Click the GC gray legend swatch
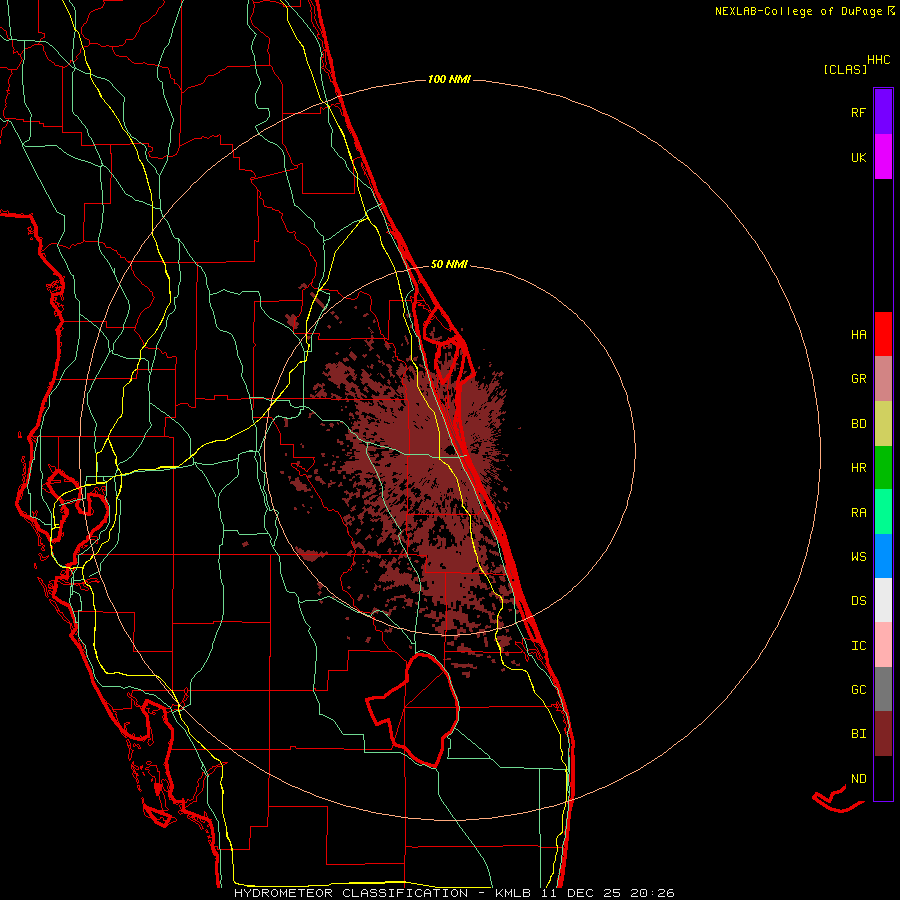The image size is (900, 900). click(x=883, y=689)
